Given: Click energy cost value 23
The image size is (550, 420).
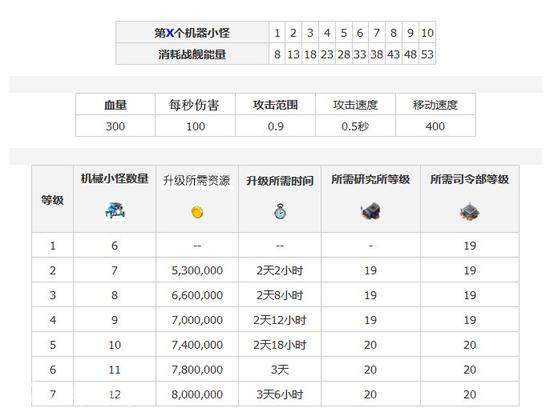Looking at the screenshot, I should click(x=327, y=54).
